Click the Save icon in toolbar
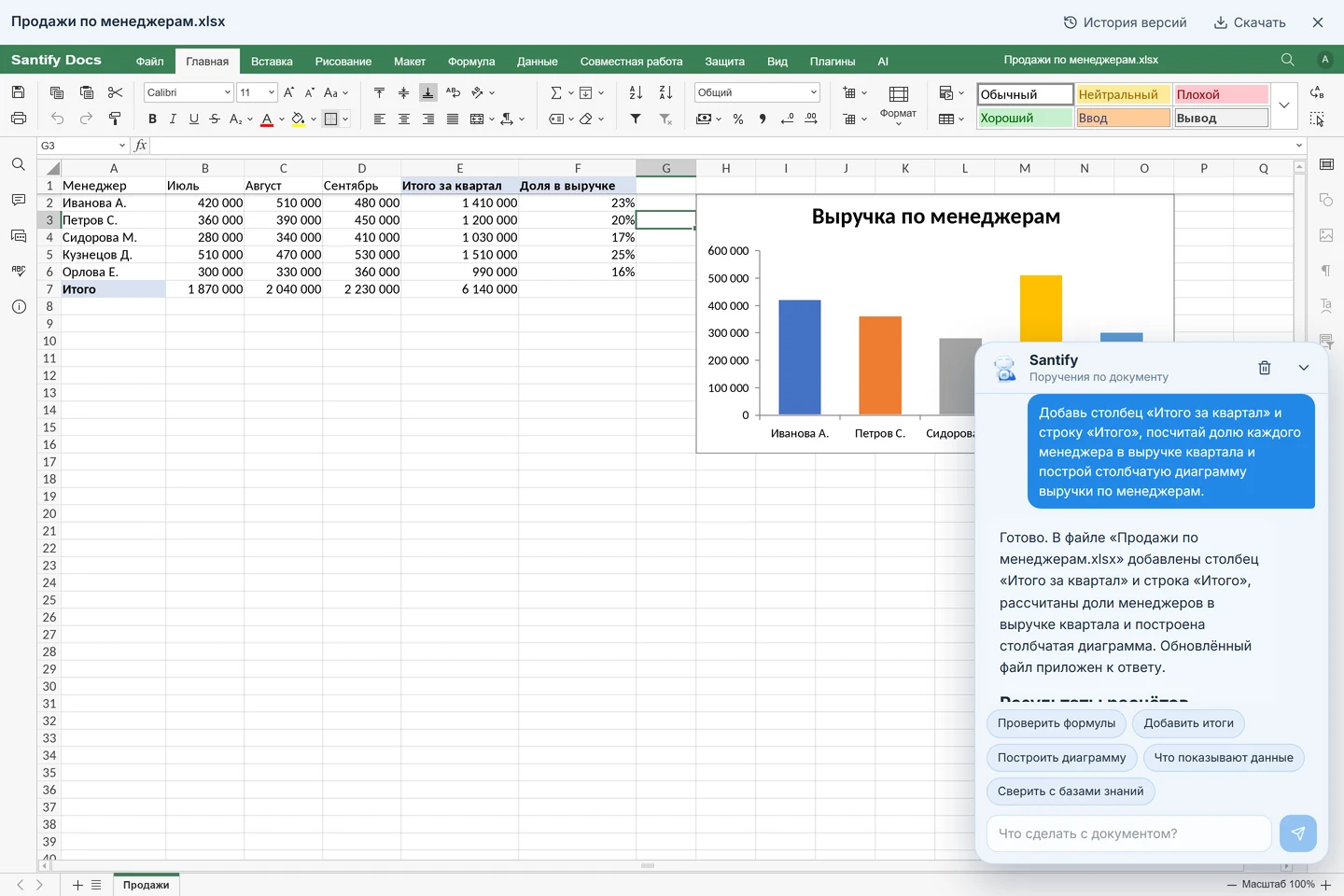The width and height of the screenshot is (1344, 896). (x=18, y=92)
